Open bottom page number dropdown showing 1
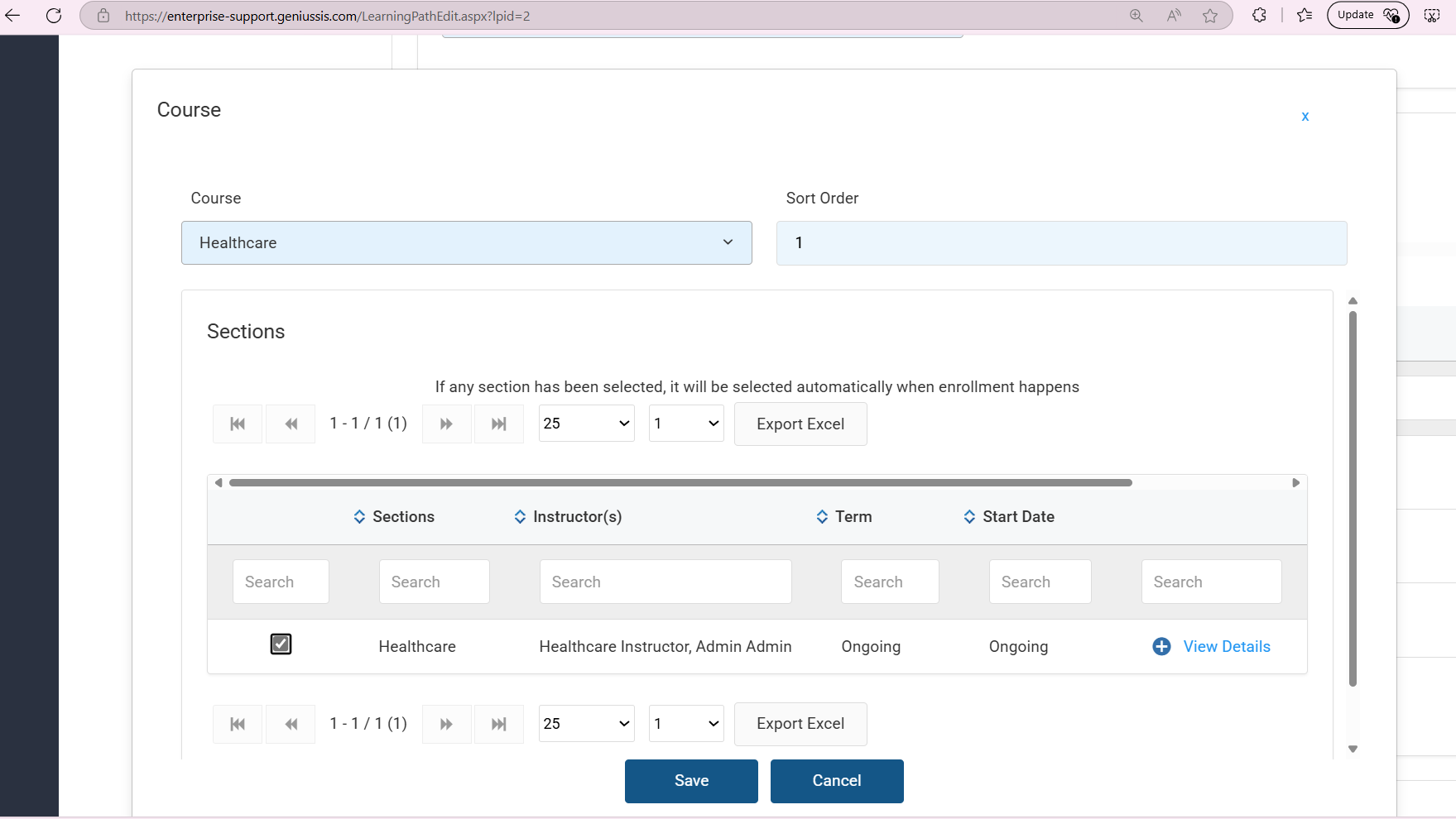This screenshot has width=1456, height=819. tap(686, 724)
